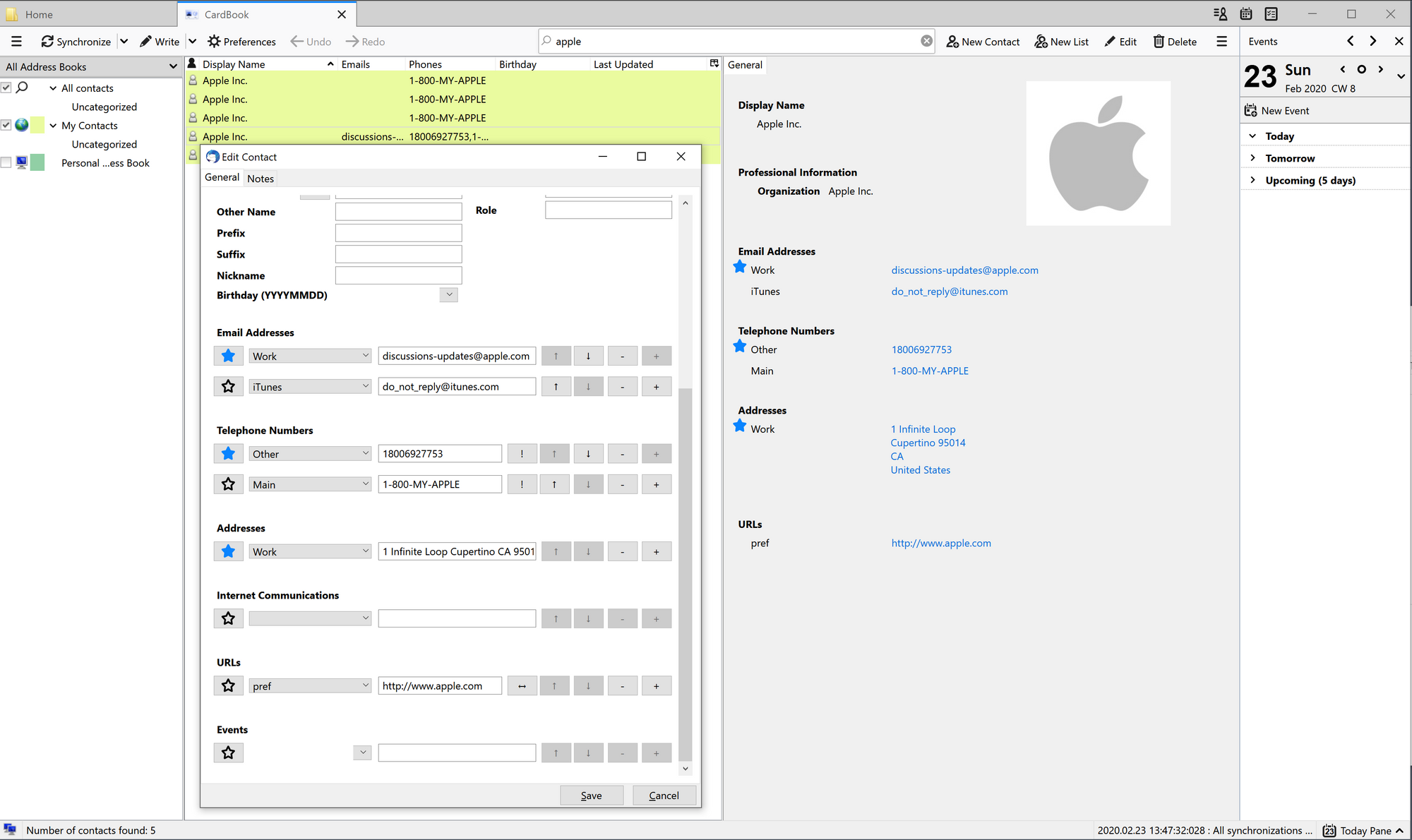Click Personal Address Book green swatch
The height and width of the screenshot is (840, 1412).
point(37,162)
